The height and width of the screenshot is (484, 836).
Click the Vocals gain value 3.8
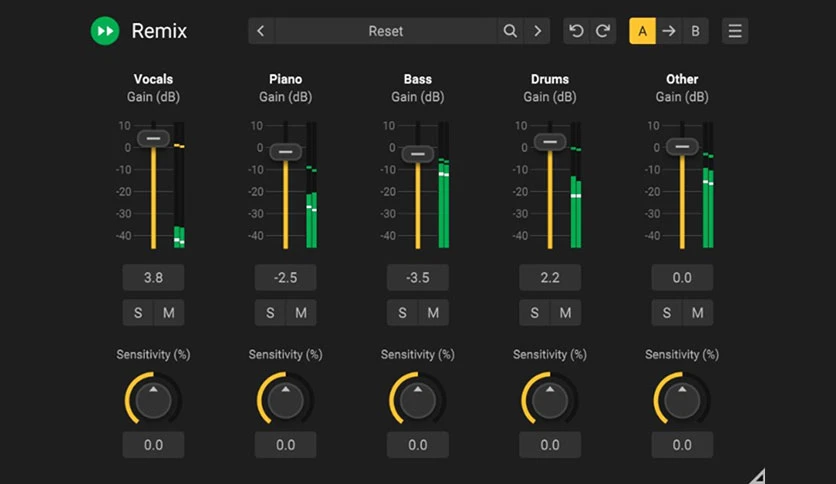click(x=154, y=278)
